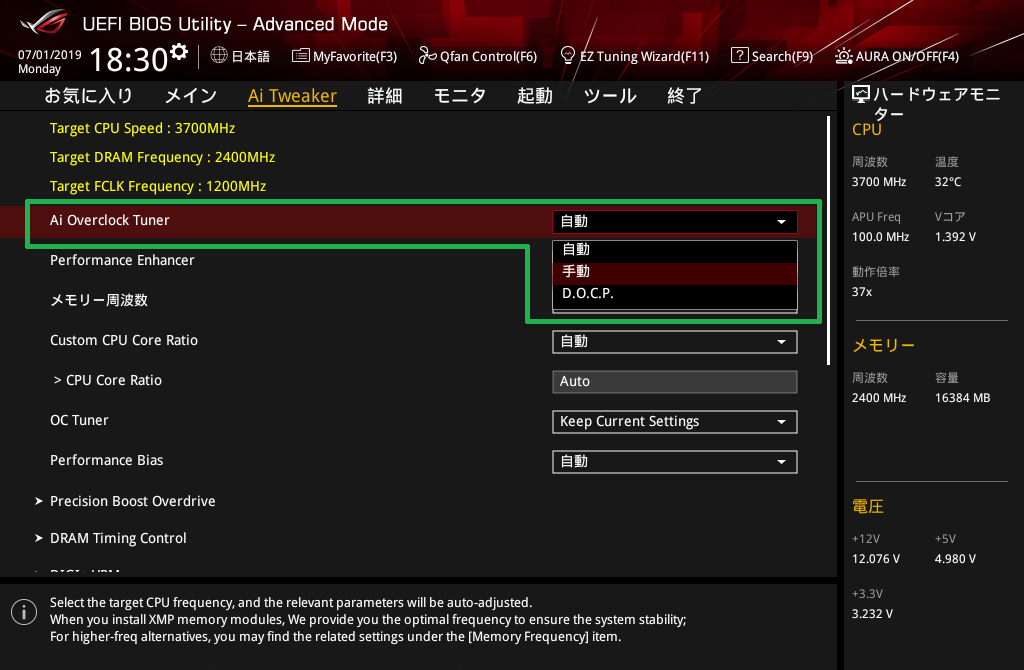Viewport: 1024px width, 670px height.
Task: Open the ツール tab
Action: [610, 96]
